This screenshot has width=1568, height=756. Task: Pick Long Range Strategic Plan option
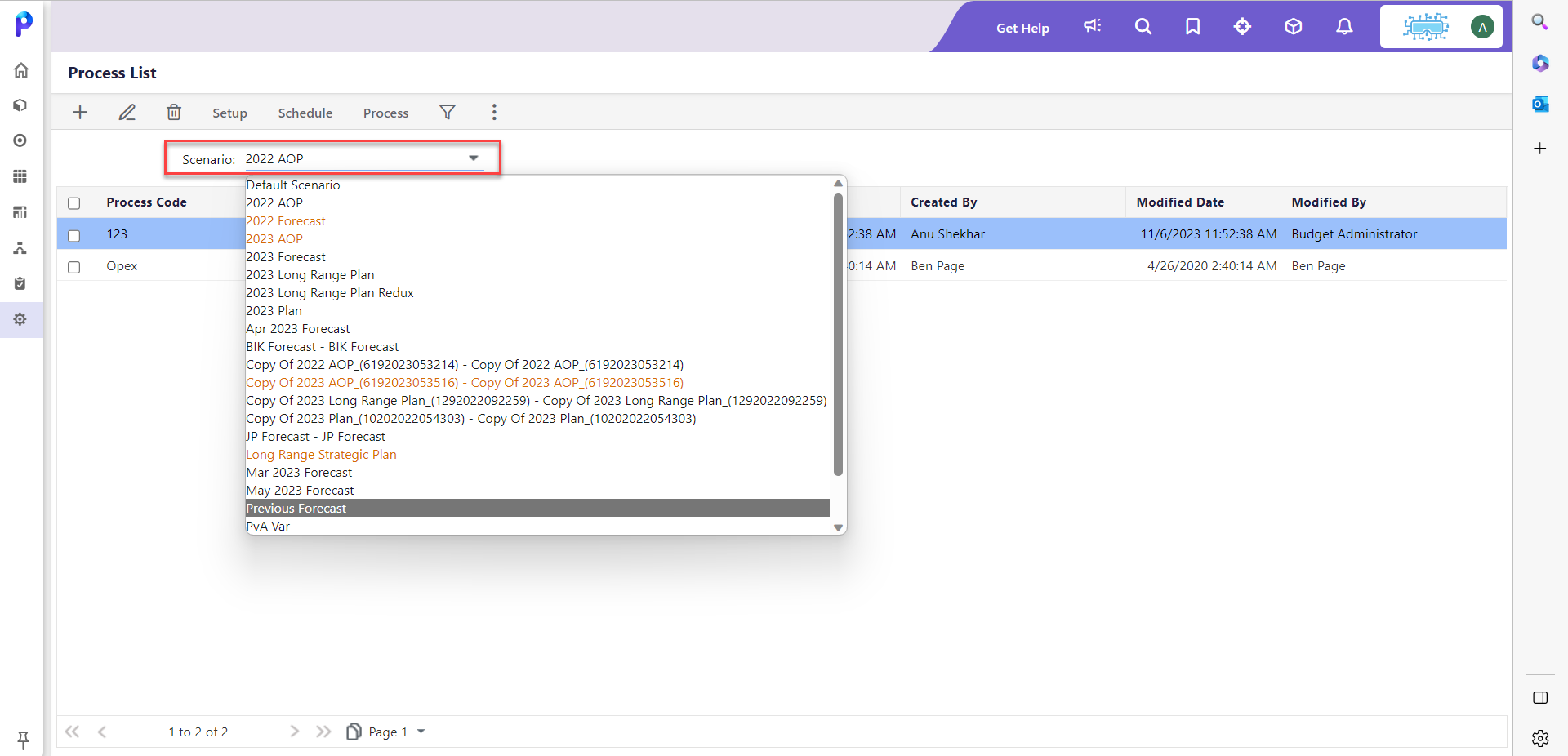(537, 455)
